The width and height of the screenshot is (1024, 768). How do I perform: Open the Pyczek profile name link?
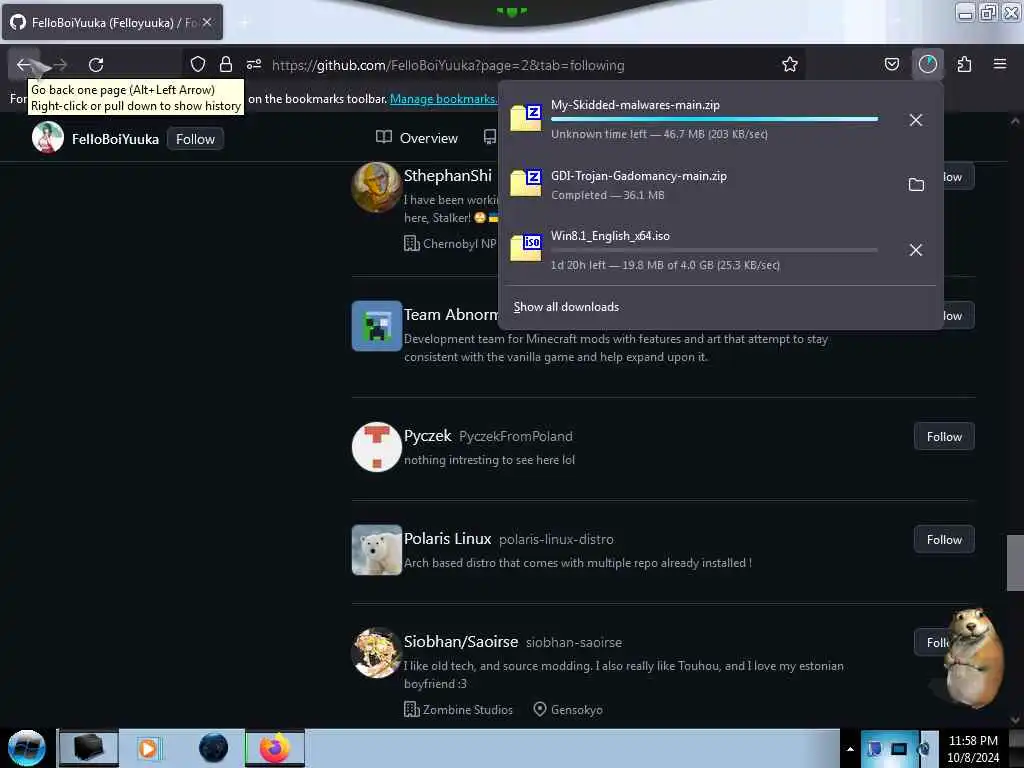point(427,436)
